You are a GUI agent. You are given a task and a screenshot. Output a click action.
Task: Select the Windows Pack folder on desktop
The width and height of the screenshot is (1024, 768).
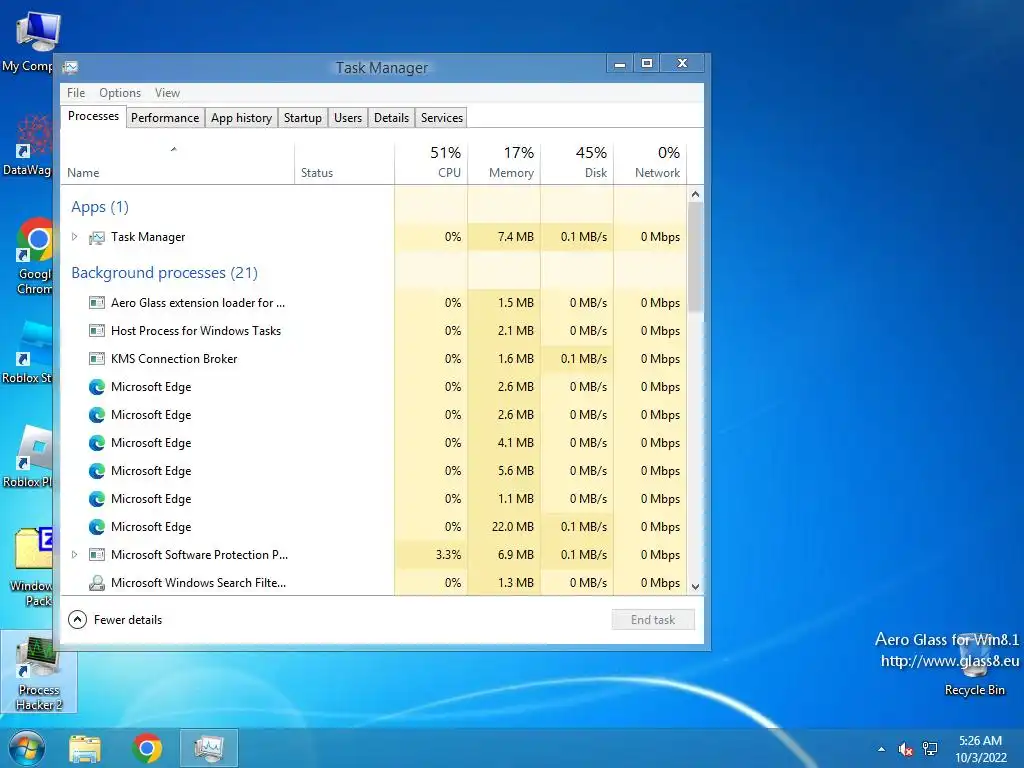(29, 567)
